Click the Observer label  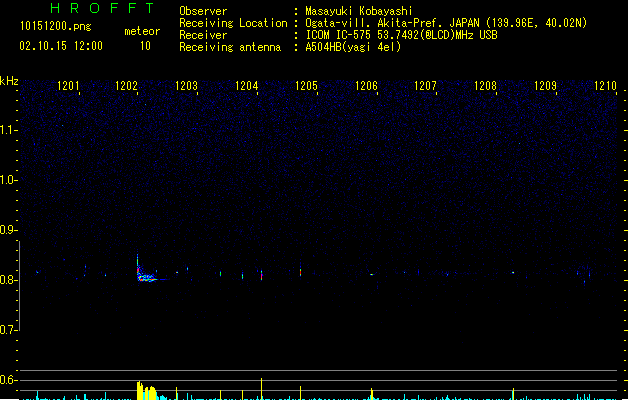pyautogui.click(x=203, y=11)
